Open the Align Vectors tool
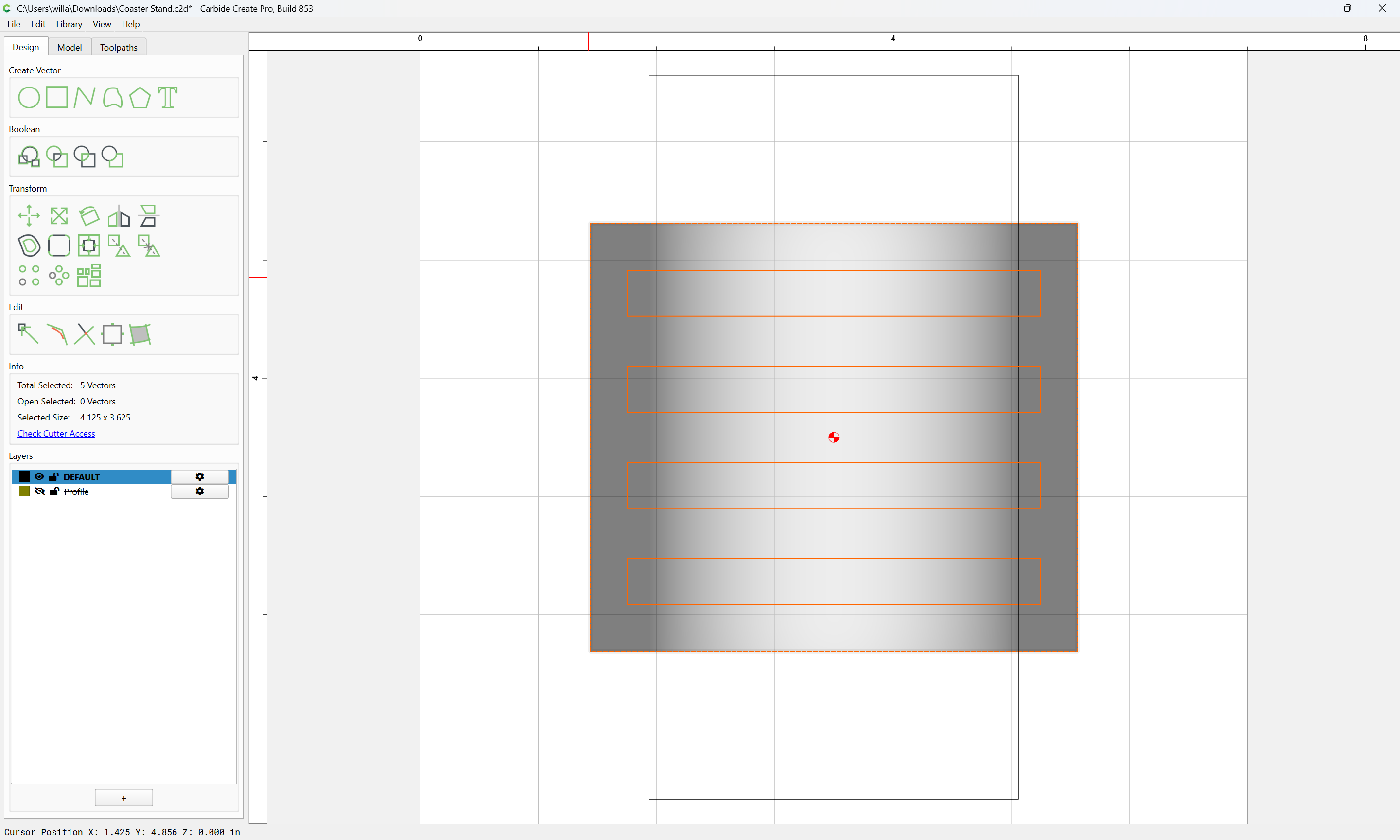The width and height of the screenshot is (1400, 840). pyautogui.click(x=89, y=245)
